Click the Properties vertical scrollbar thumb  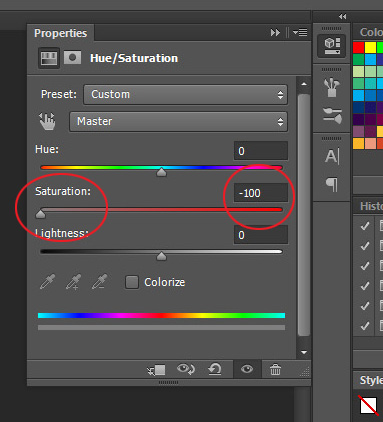point(304,215)
